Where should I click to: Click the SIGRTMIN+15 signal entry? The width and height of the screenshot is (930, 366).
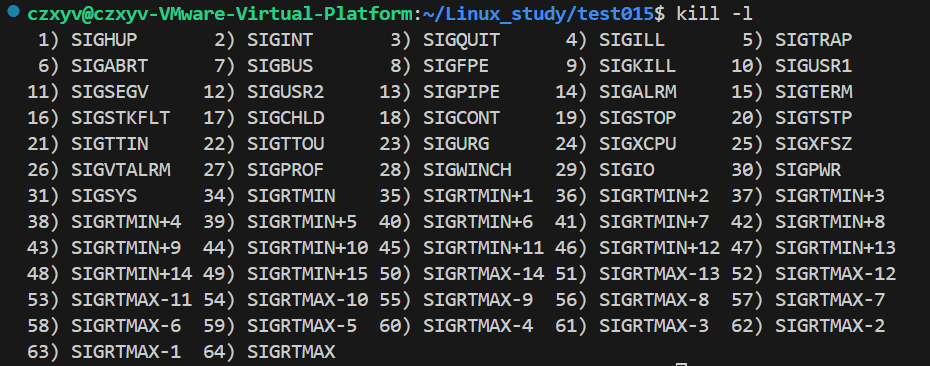(308, 274)
